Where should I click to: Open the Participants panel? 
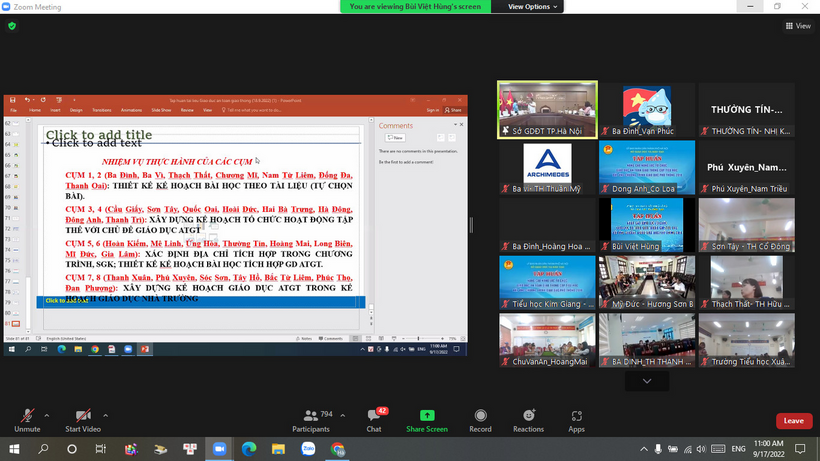(310, 415)
